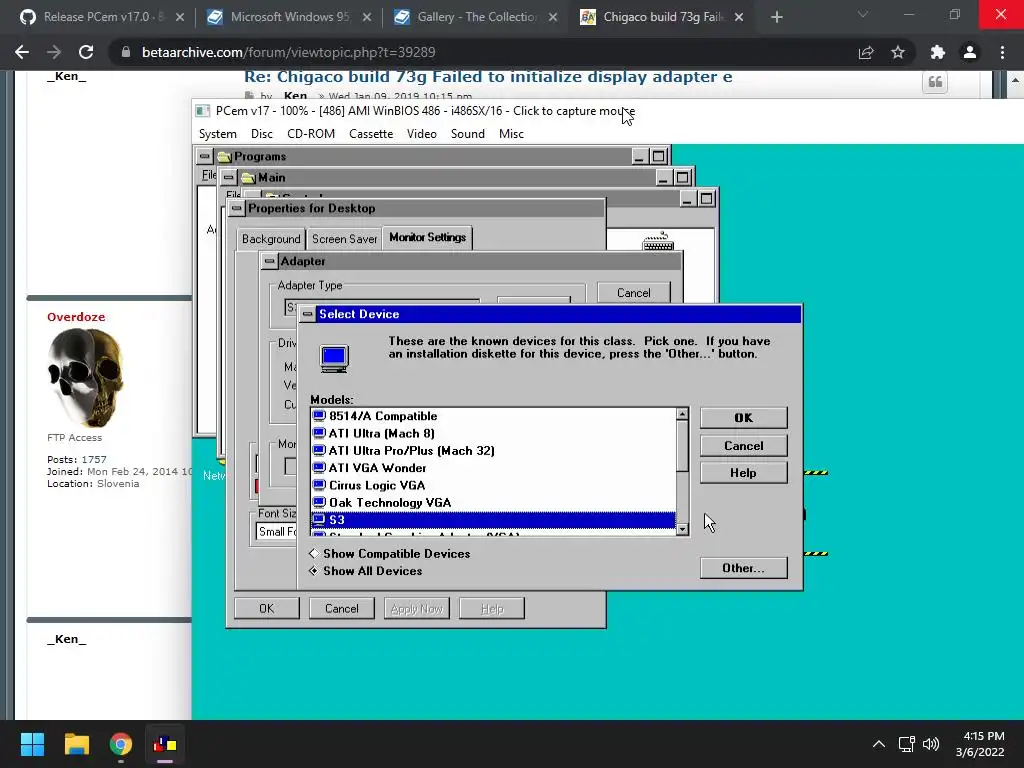Viewport: 1024px width, 768px height.
Task: Select Oak Technology VGA model
Action: click(x=493, y=503)
